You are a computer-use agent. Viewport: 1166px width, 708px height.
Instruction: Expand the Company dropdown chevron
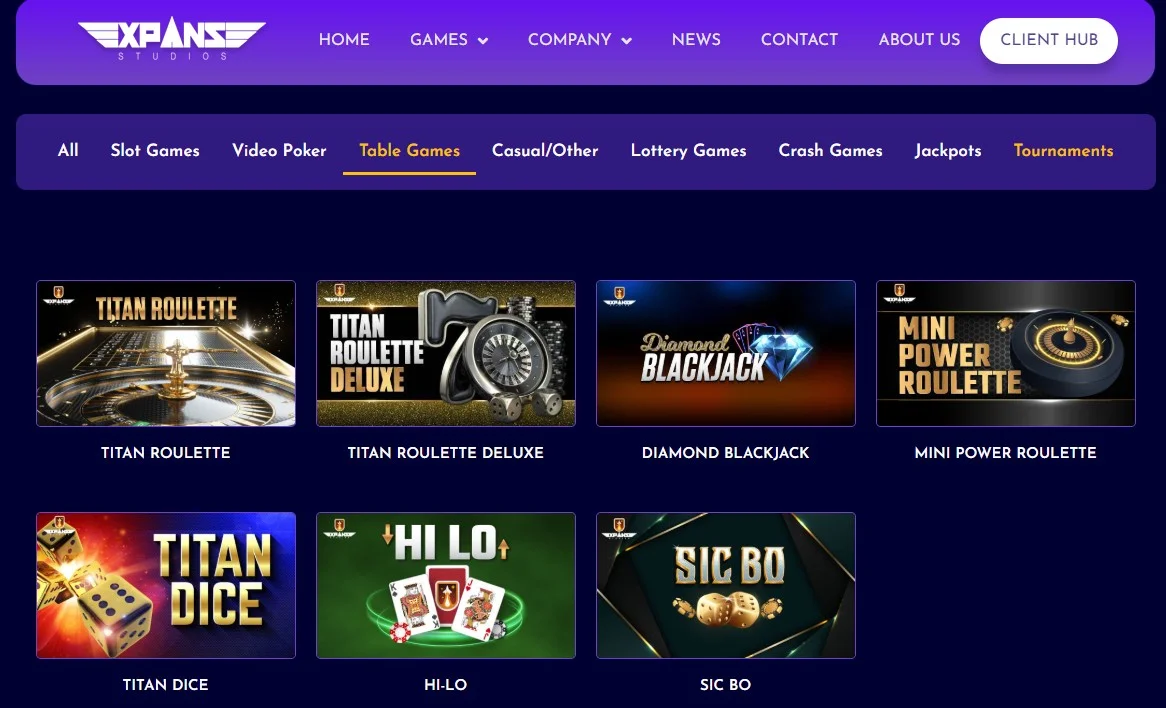click(626, 41)
